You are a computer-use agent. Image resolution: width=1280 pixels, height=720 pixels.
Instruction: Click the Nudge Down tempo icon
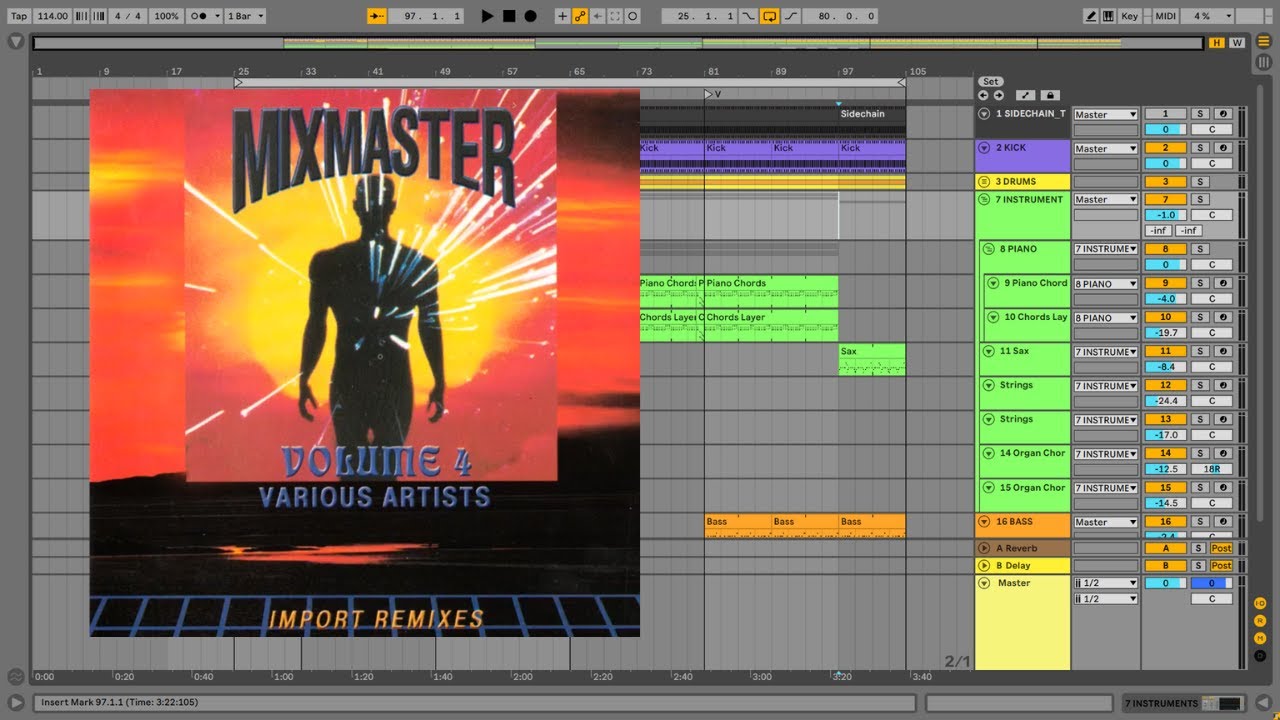pos(83,16)
